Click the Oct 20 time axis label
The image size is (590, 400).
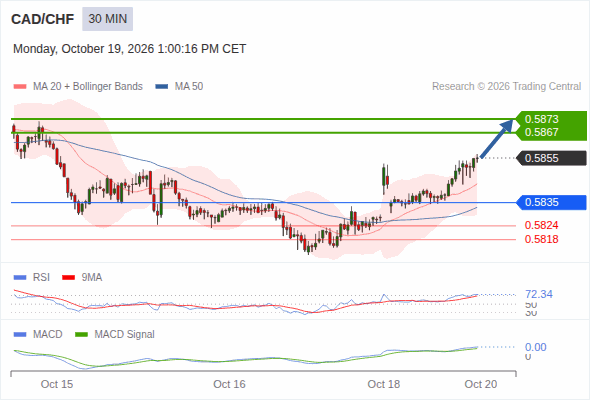click(x=481, y=384)
